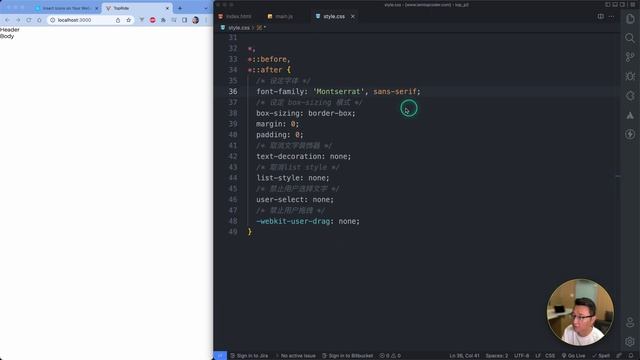Viewport: 640px width, 360px height.
Task: Open the Chrome profile avatar
Action: [196, 20]
